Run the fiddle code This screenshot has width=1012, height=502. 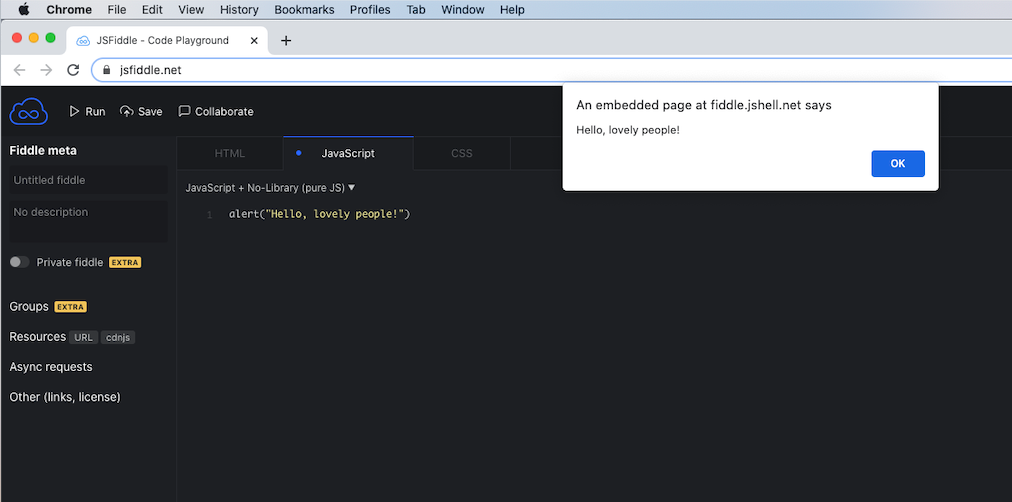tap(86, 111)
